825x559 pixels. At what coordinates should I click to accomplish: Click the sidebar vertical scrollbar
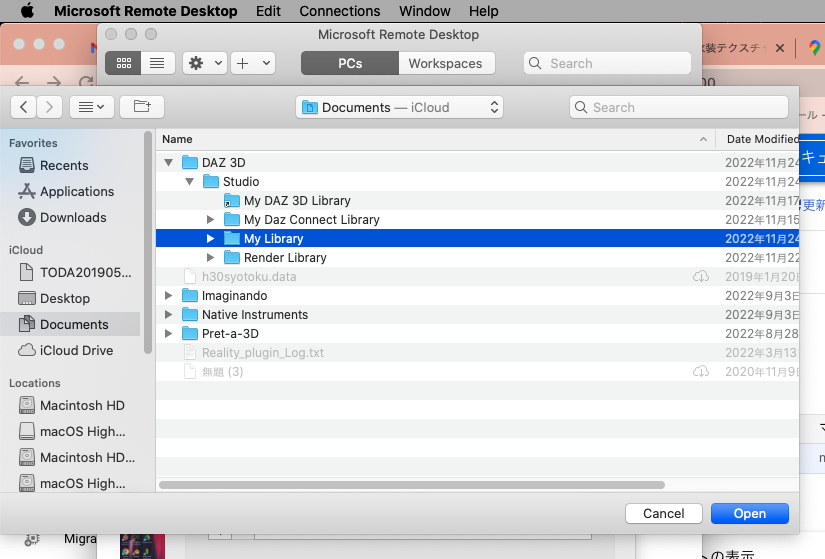pyautogui.click(x=148, y=243)
